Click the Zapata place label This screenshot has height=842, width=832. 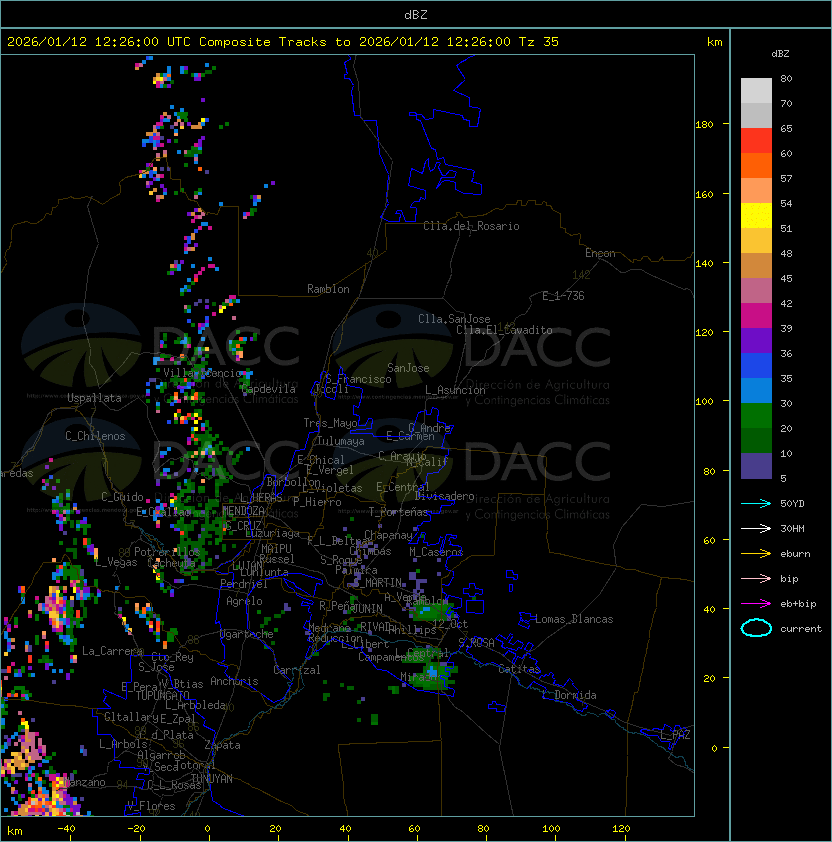point(222,745)
